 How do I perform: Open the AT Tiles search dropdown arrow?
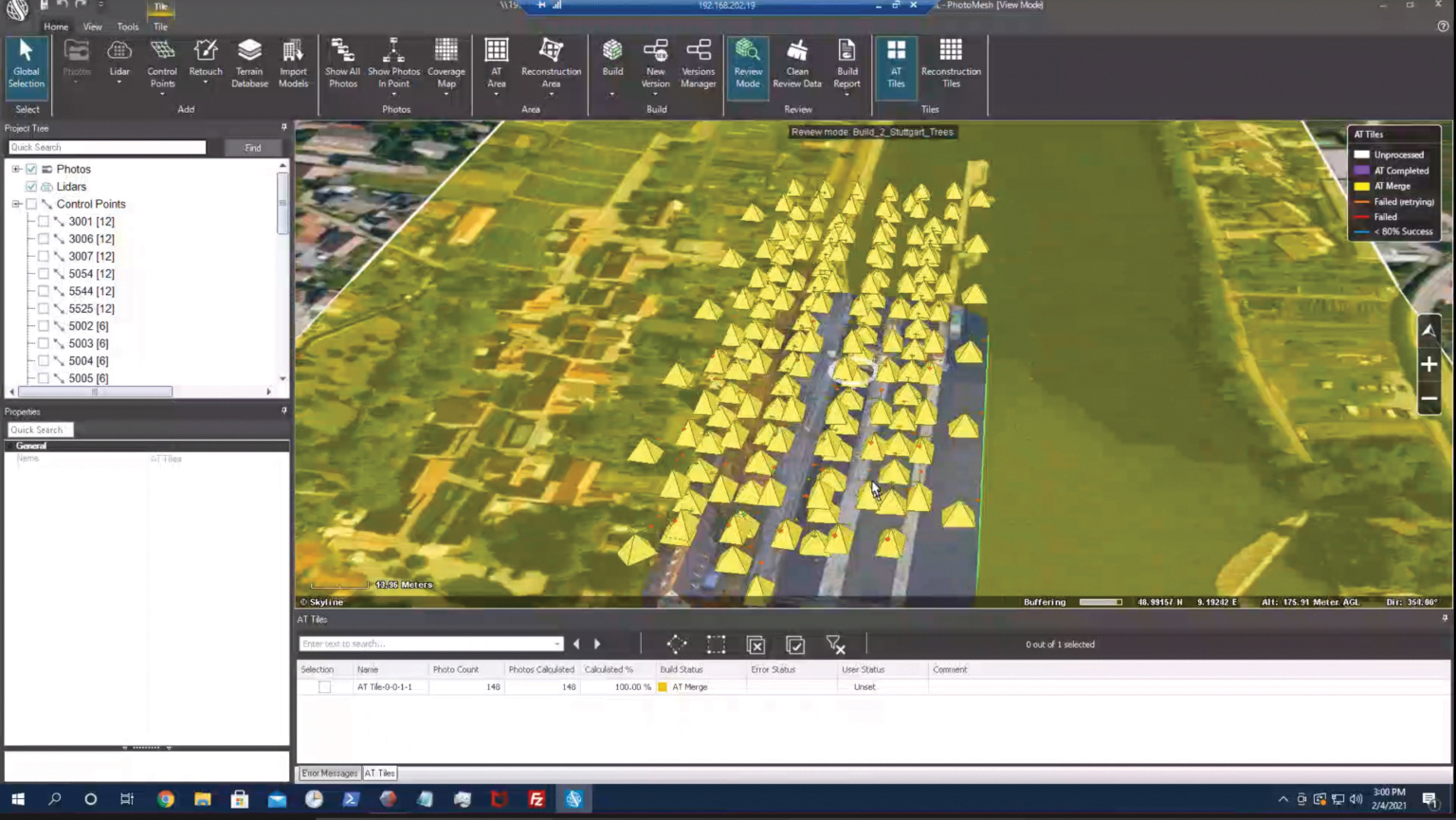click(556, 644)
